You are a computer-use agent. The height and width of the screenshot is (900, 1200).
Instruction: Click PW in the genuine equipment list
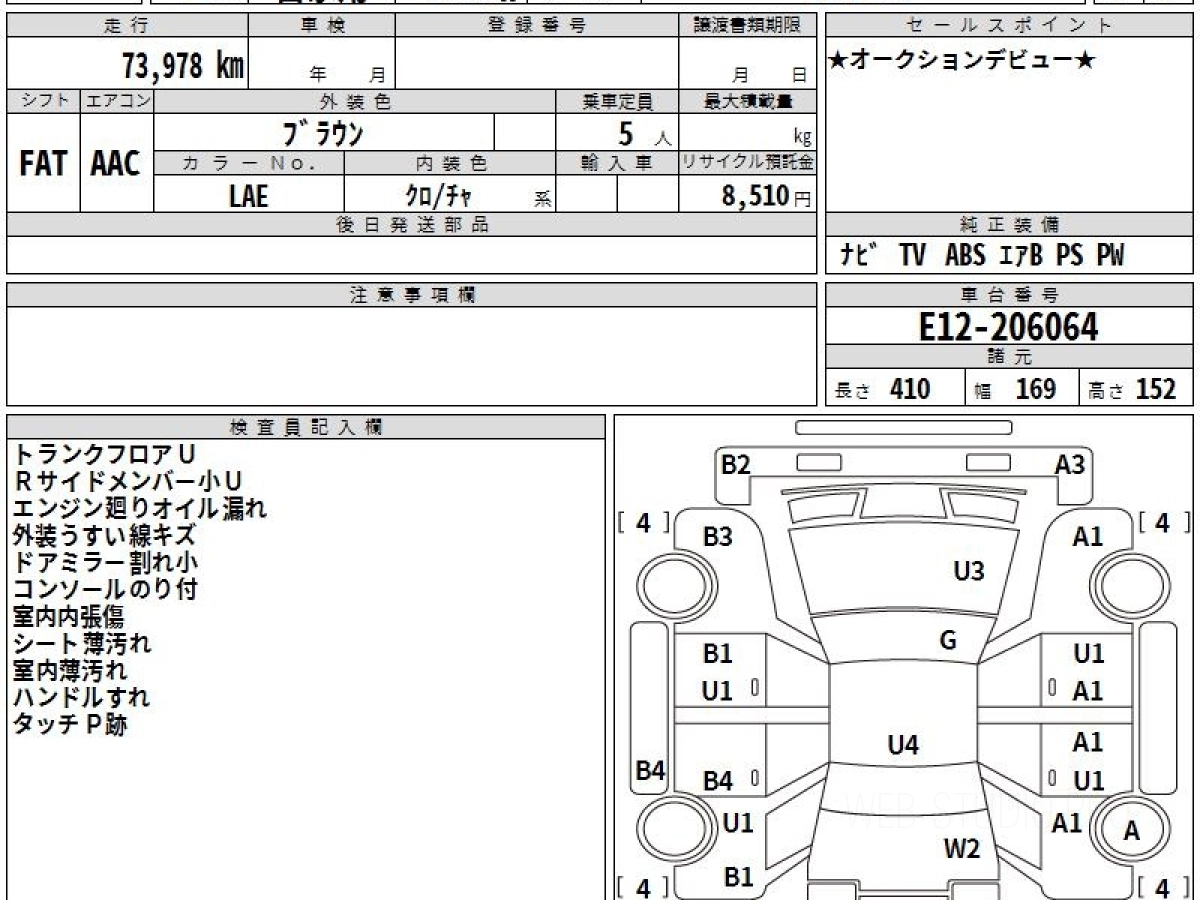click(1110, 256)
